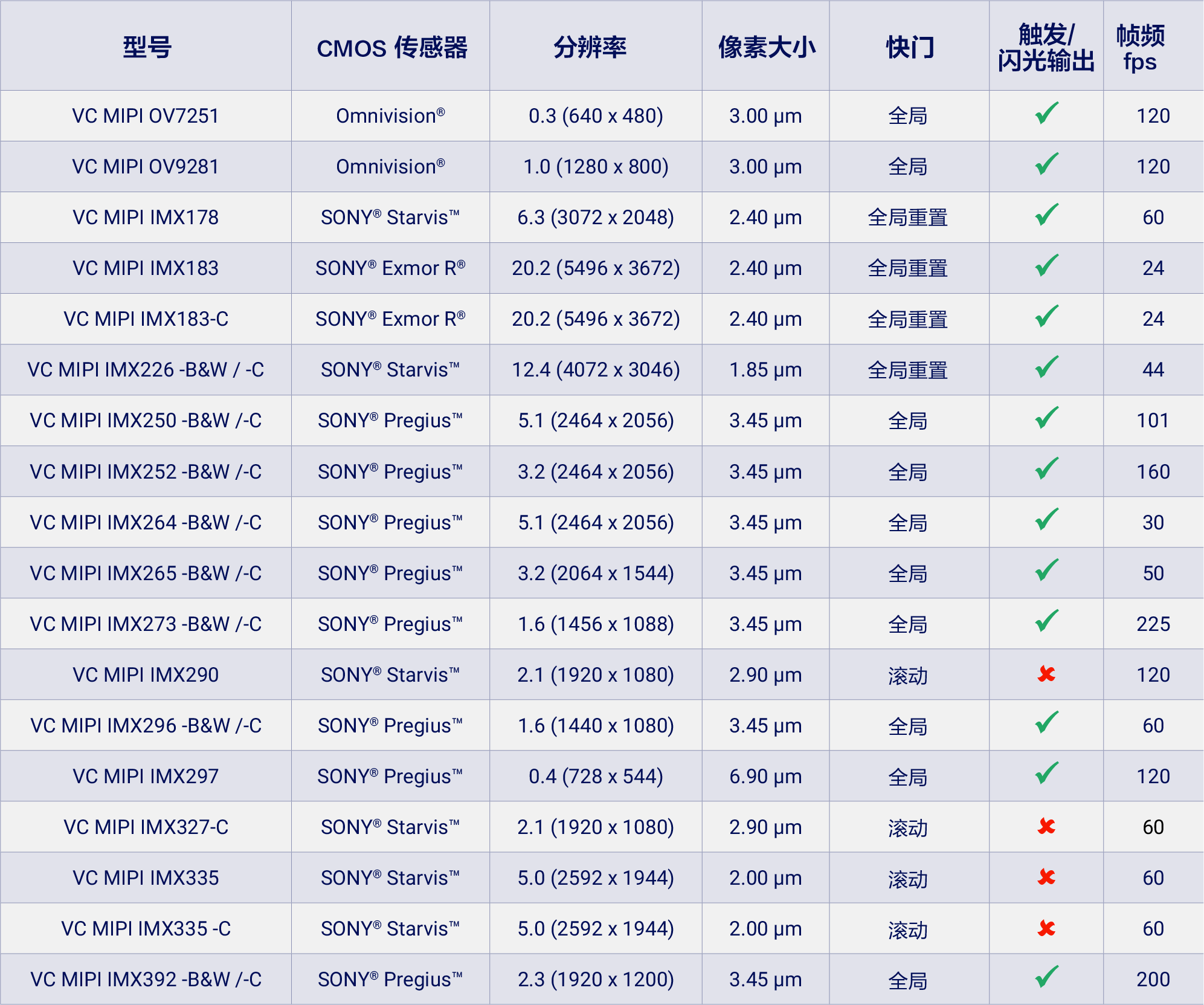Click the 101 fps value

[1153, 420]
